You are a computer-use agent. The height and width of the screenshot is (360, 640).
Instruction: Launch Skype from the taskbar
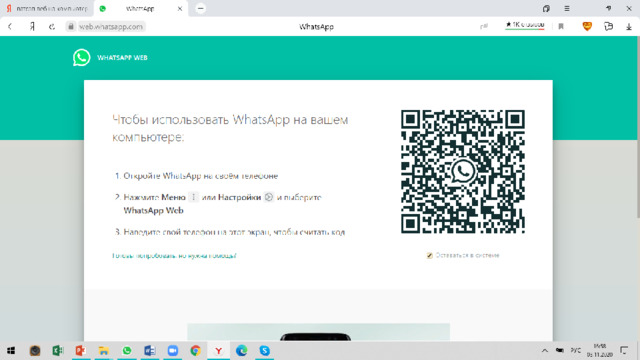coord(264,351)
